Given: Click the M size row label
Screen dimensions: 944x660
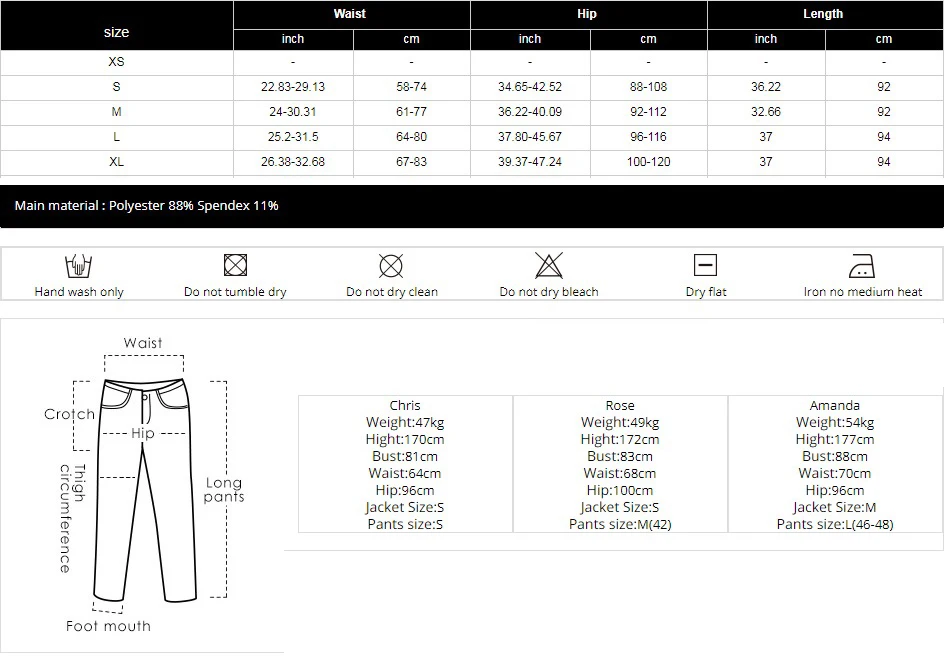Looking at the screenshot, I should tap(116, 112).
